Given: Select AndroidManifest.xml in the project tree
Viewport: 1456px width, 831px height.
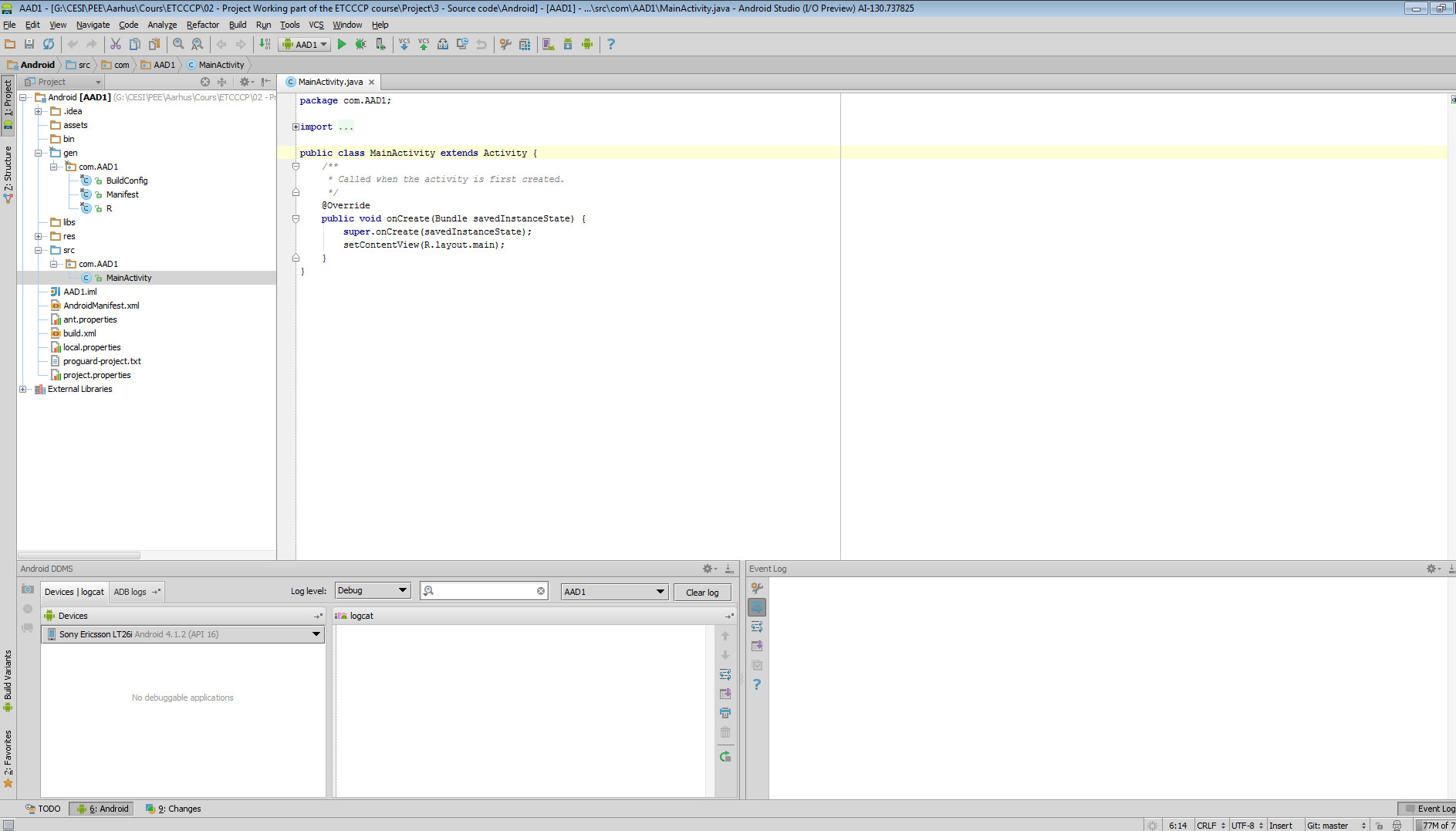Looking at the screenshot, I should tap(101, 306).
